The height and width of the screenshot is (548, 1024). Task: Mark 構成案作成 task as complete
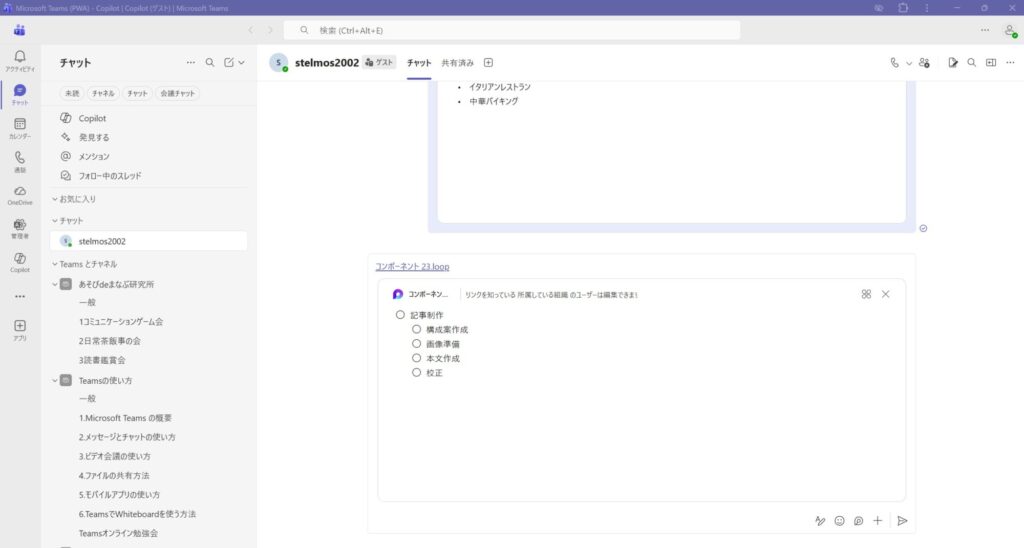pos(417,329)
